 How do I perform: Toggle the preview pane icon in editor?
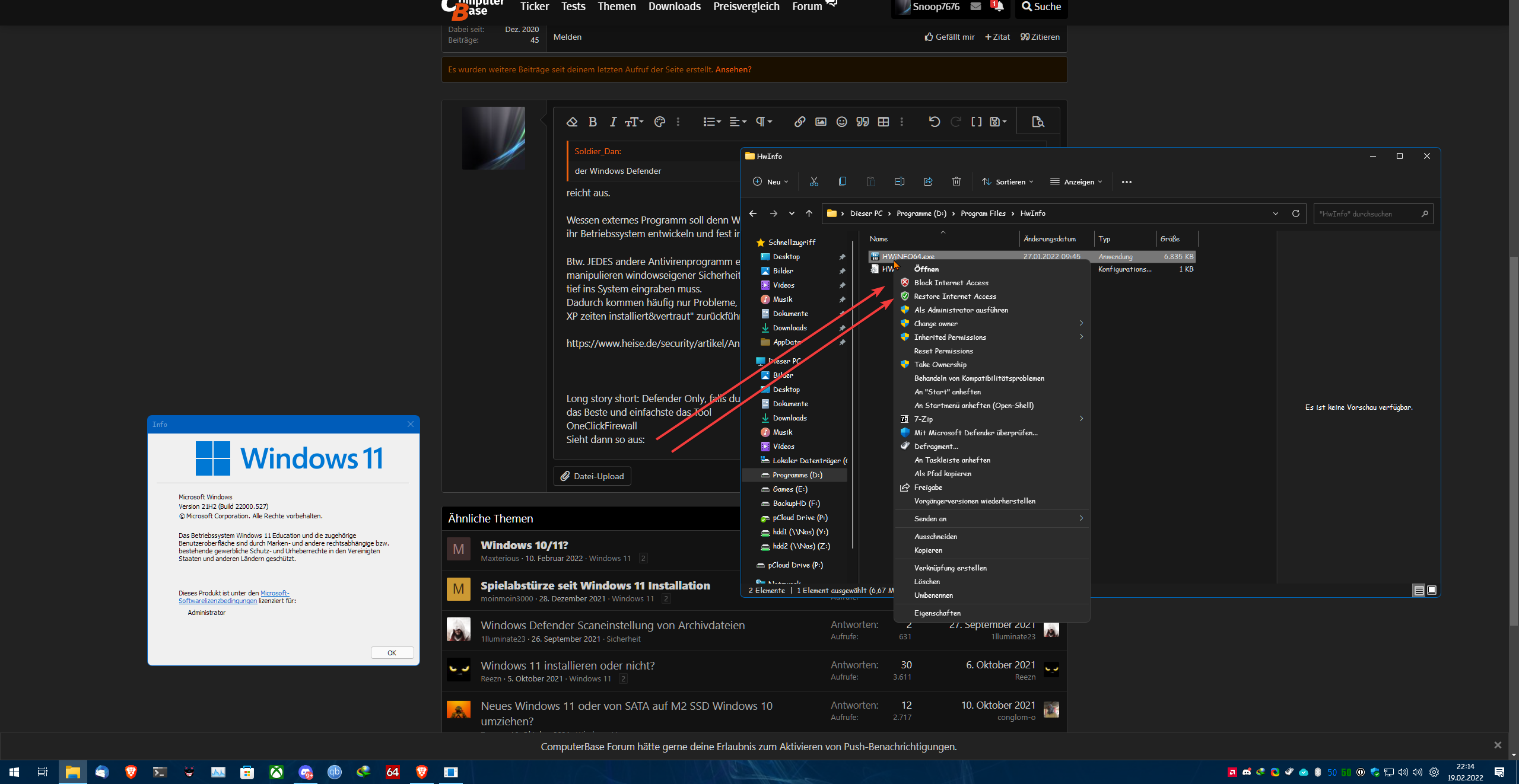tap(1038, 122)
